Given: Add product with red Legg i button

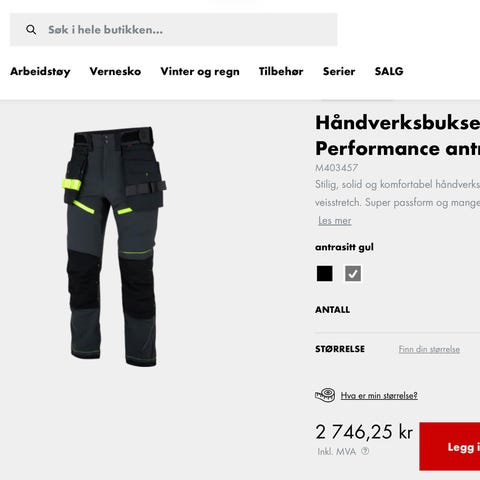Looking at the screenshot, I should pos(450,446).
